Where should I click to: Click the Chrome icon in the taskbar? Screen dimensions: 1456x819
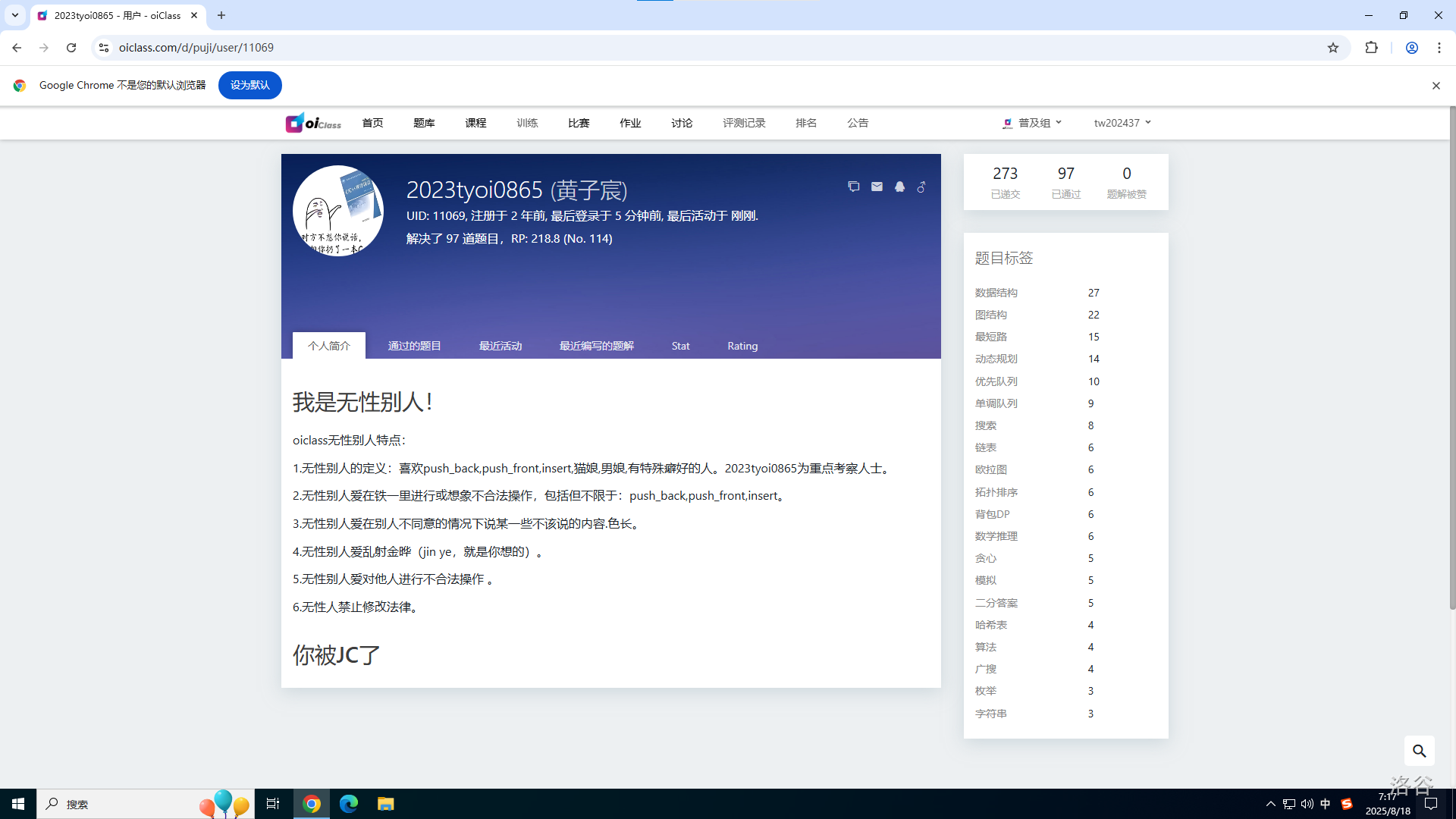[311, 804]
